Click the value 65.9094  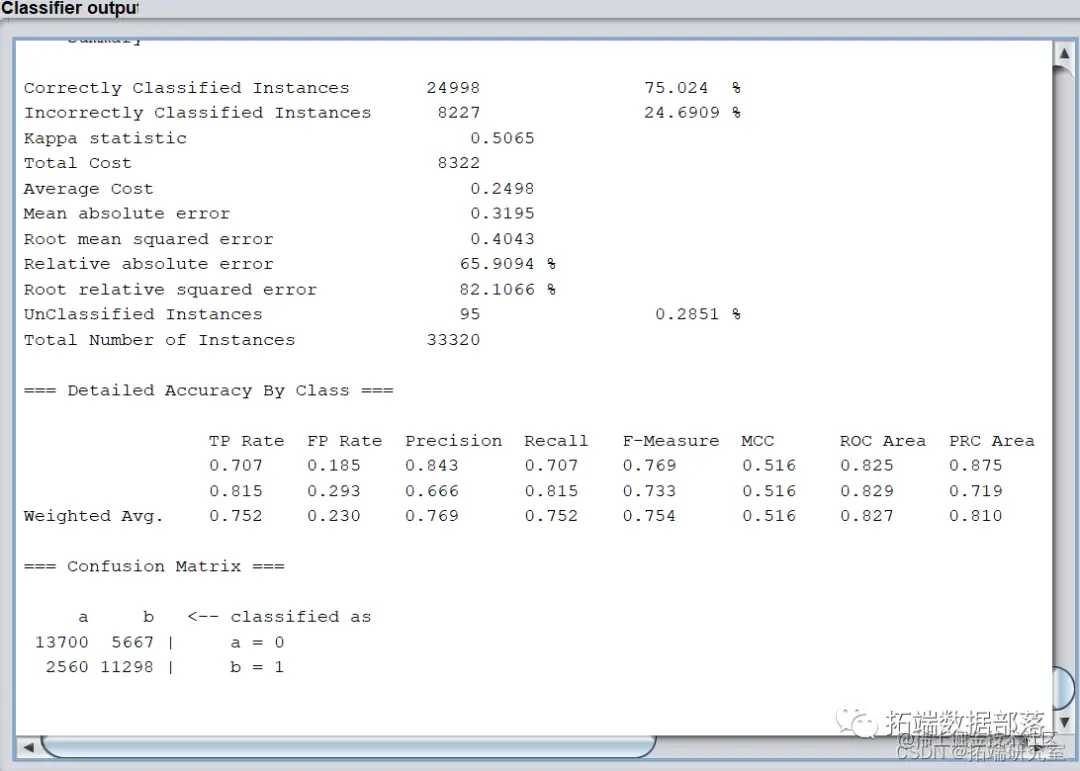(497, 264)
